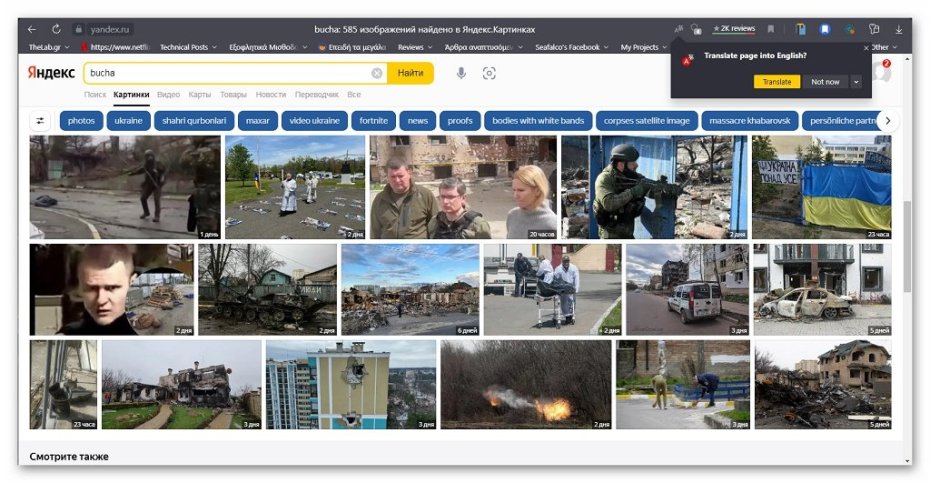Image resolution: width=930 pixels, height=483 pixels.
Task: Expand TheLab.gr bookmarks folder
Action: 49,47
